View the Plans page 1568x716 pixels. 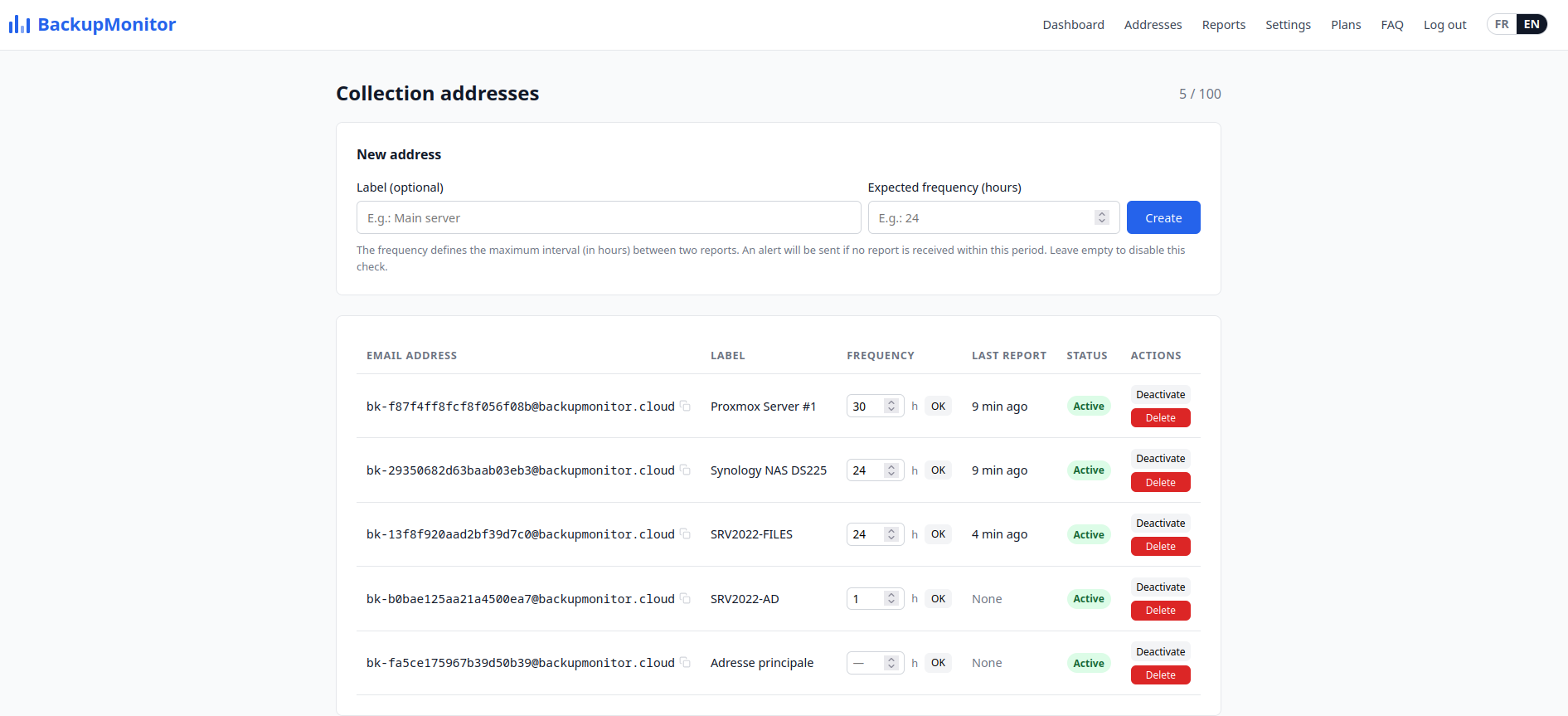tap(1346, 25)
